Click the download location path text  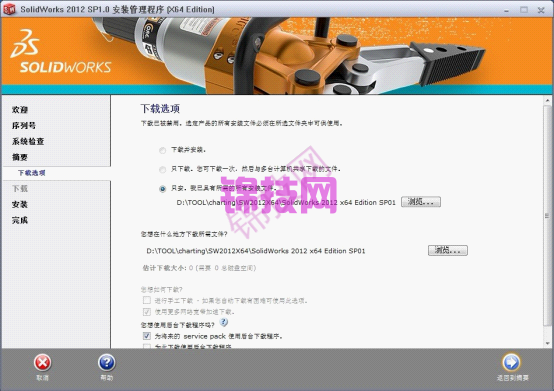point(256,251)
